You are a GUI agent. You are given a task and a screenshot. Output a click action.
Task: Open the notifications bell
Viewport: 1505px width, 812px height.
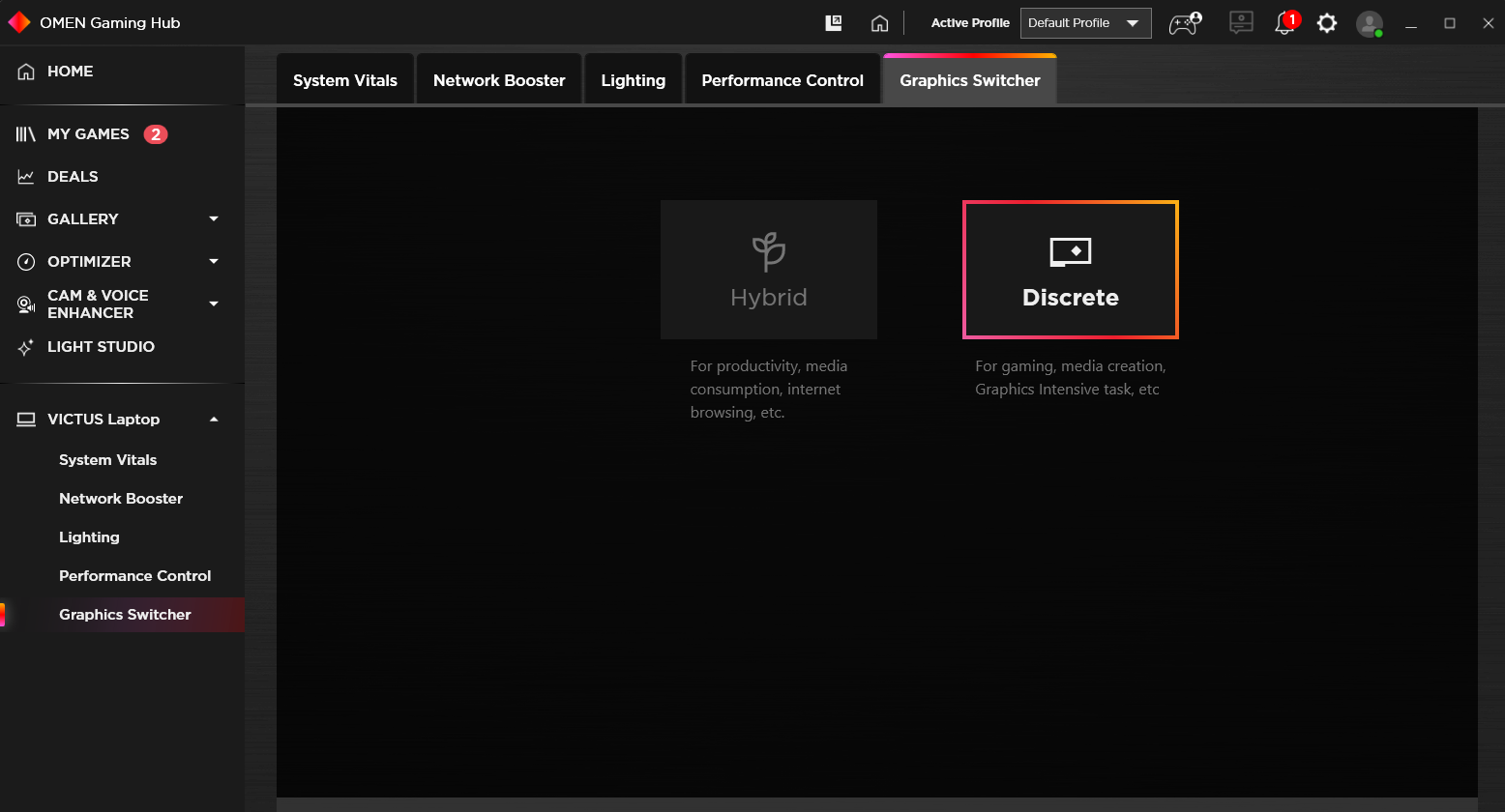pyautogui.click(x=1286, y=23)
